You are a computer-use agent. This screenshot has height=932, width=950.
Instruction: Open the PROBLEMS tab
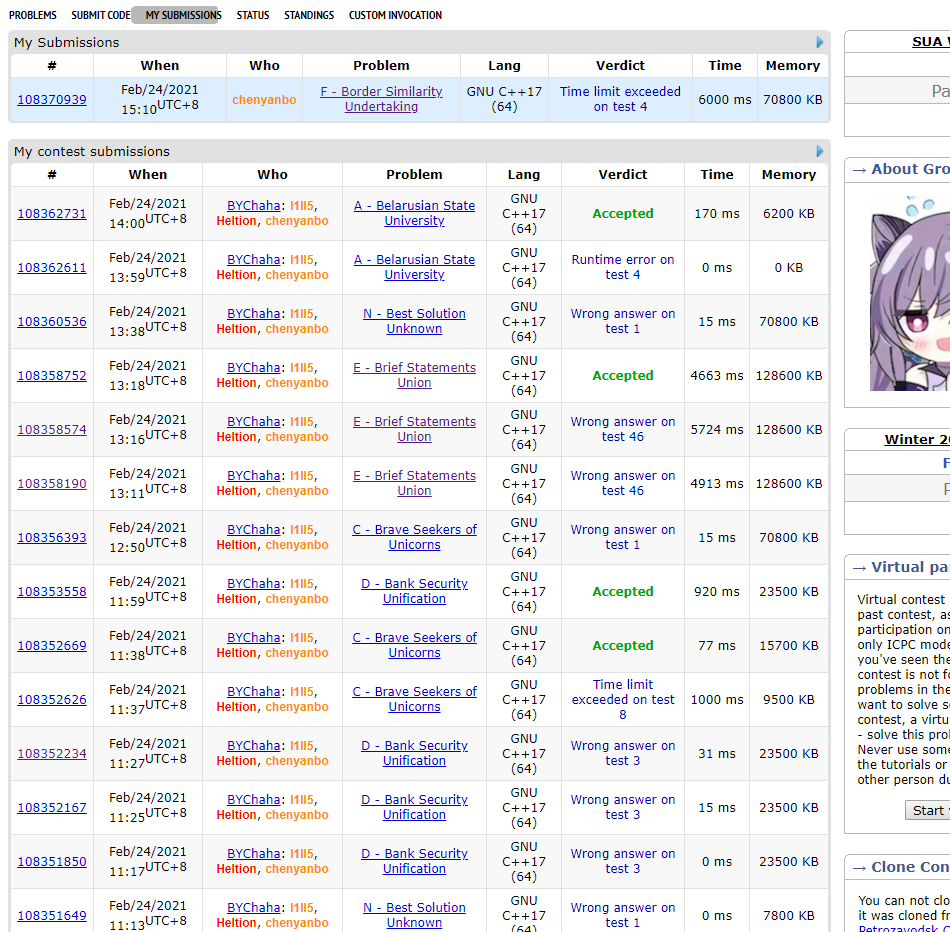click(x=33, y=15)
